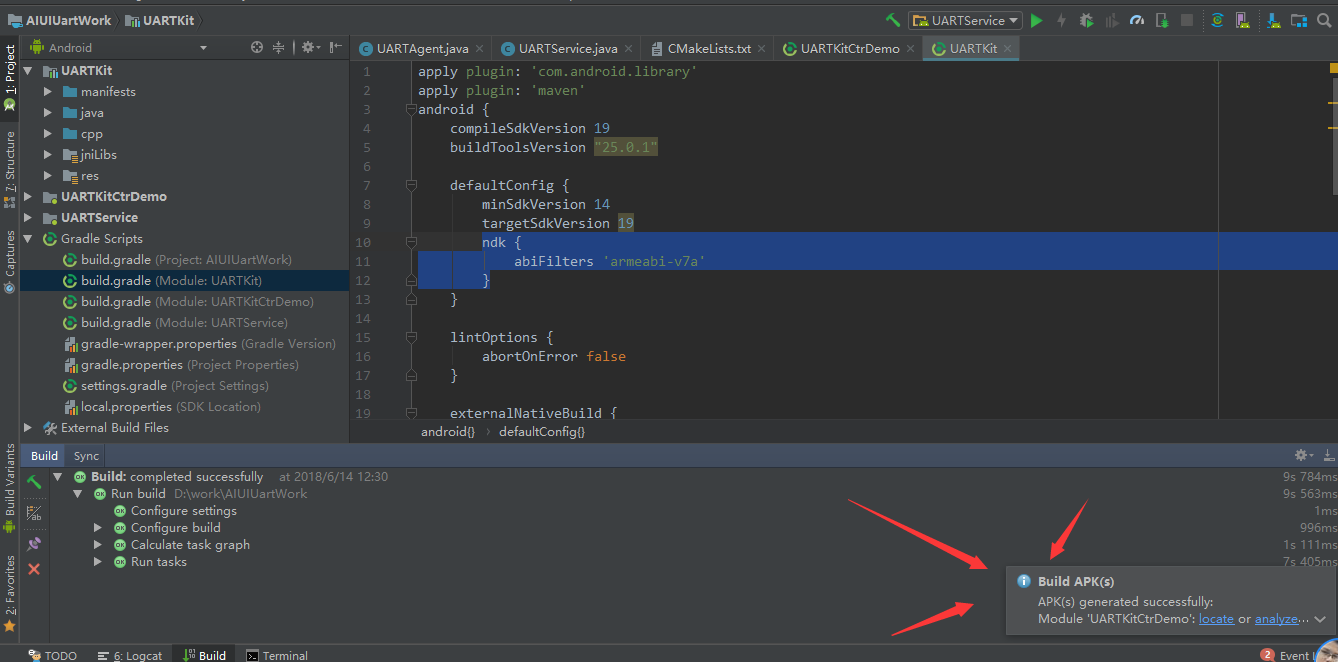Open the TODO tool window button

click(52, 655)
